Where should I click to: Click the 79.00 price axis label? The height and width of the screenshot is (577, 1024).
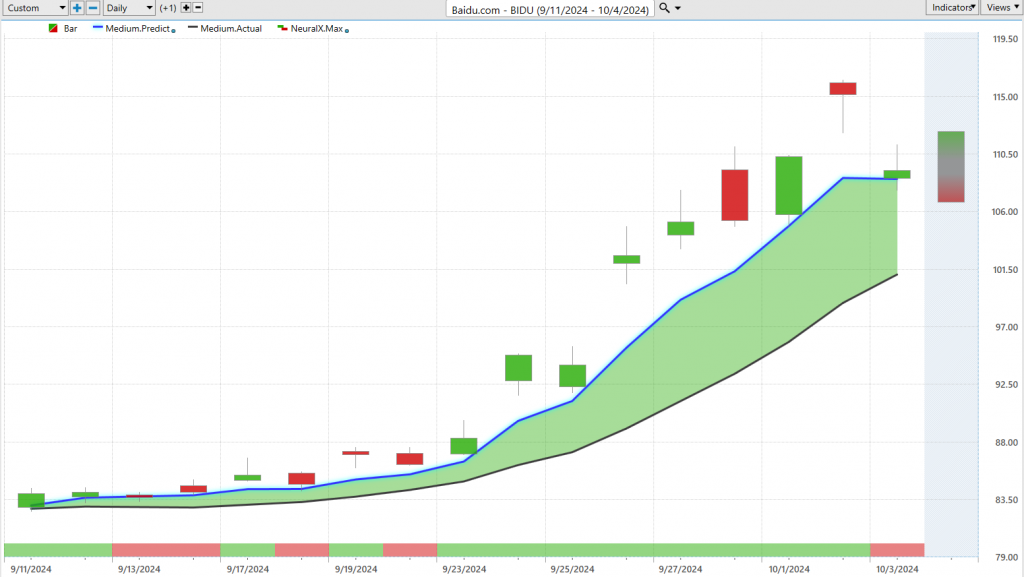[x=1007, y=557]
